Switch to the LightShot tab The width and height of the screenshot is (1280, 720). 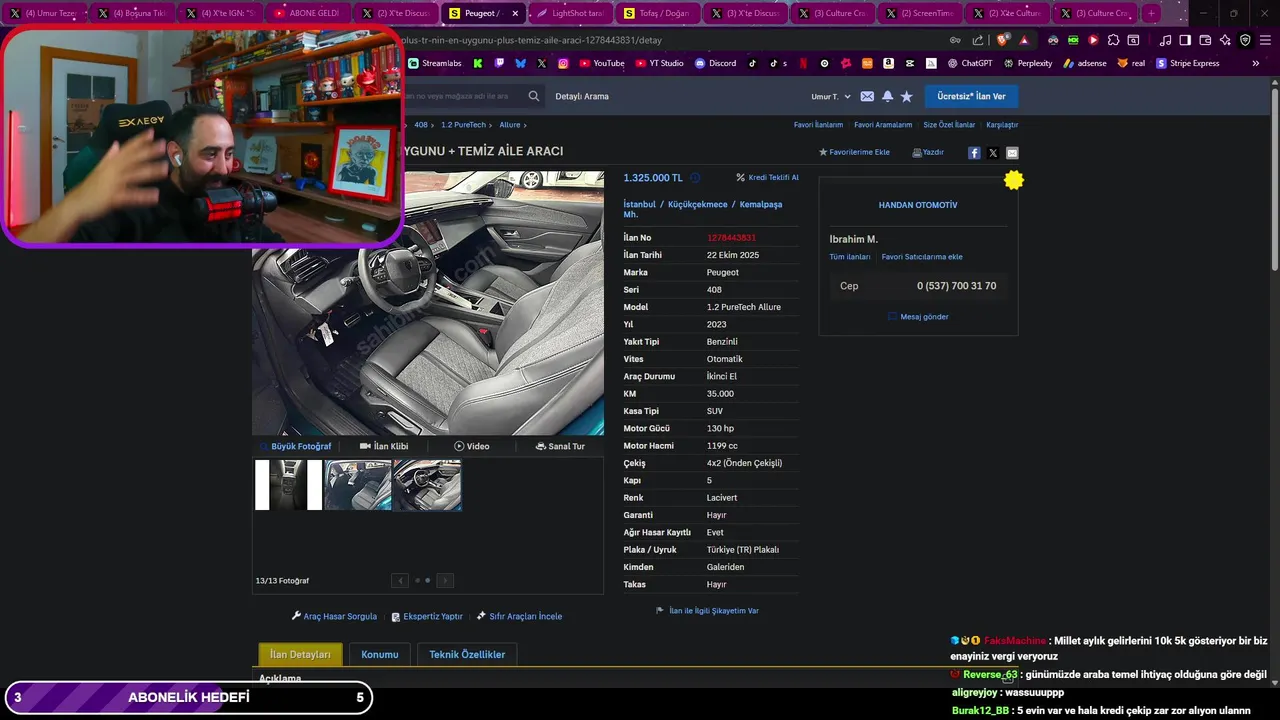(x=570, y=13)
